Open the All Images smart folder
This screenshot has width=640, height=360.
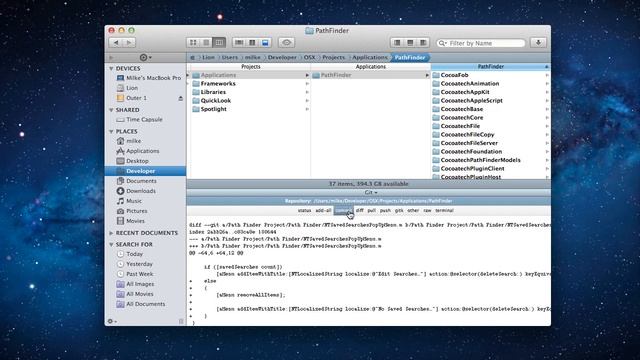136,284
